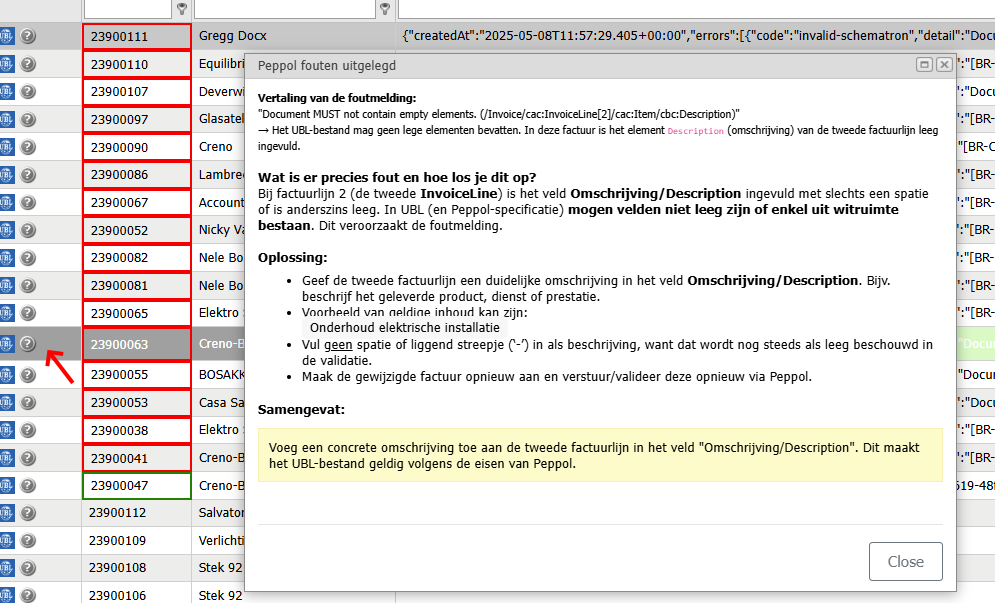
Task: Dismiss dialog with the X button
Action: [944, 65]
